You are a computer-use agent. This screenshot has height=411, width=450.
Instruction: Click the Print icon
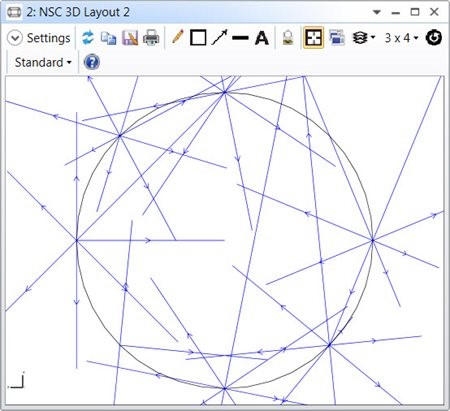(151, 38)
